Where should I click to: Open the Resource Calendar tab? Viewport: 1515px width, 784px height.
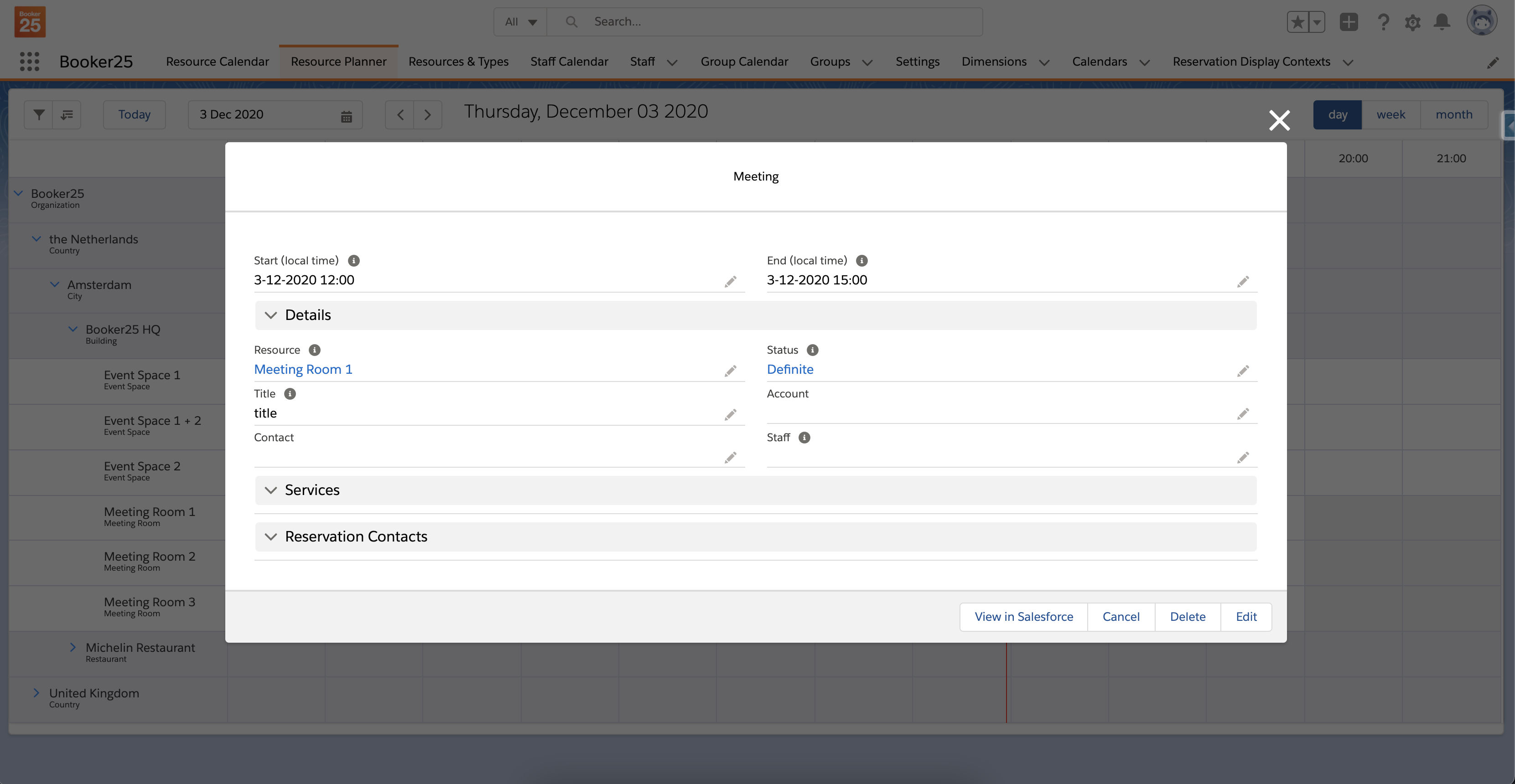coord(217,62)
